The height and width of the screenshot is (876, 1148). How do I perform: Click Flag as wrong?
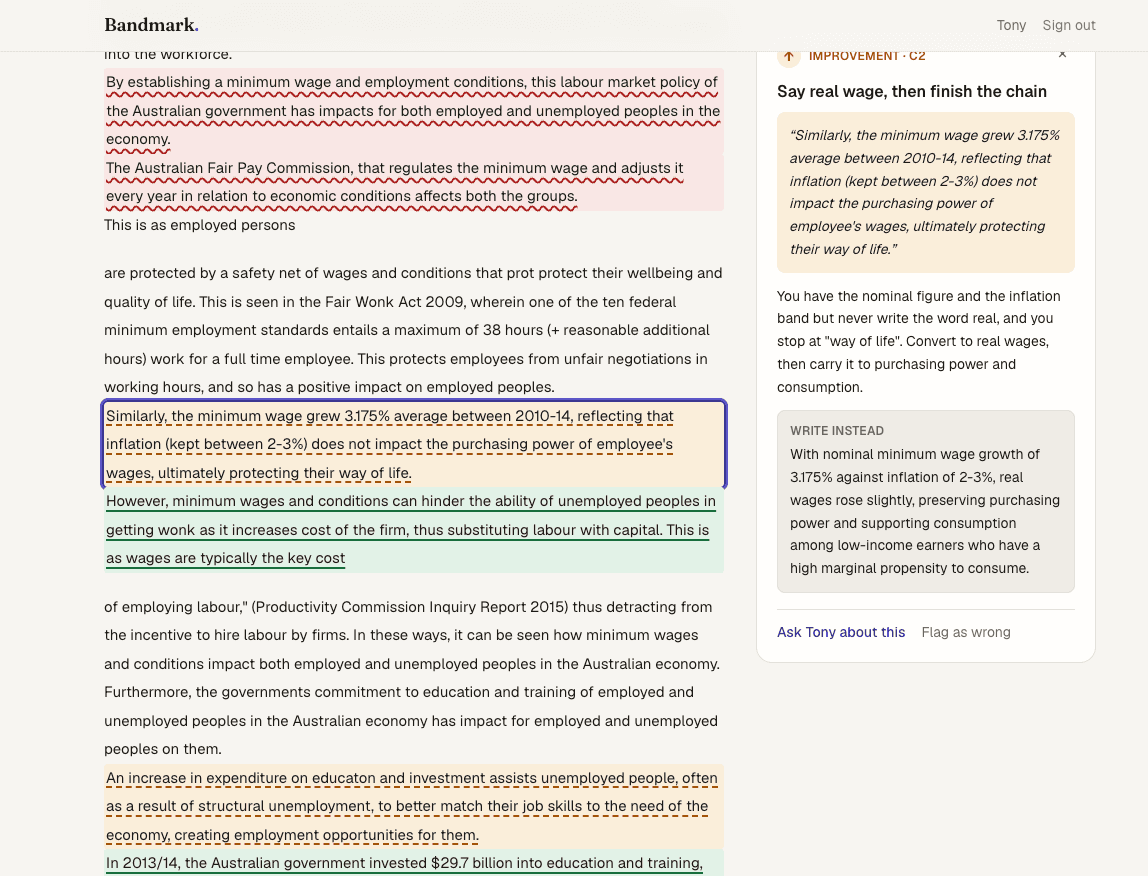(x=966, y=632)
